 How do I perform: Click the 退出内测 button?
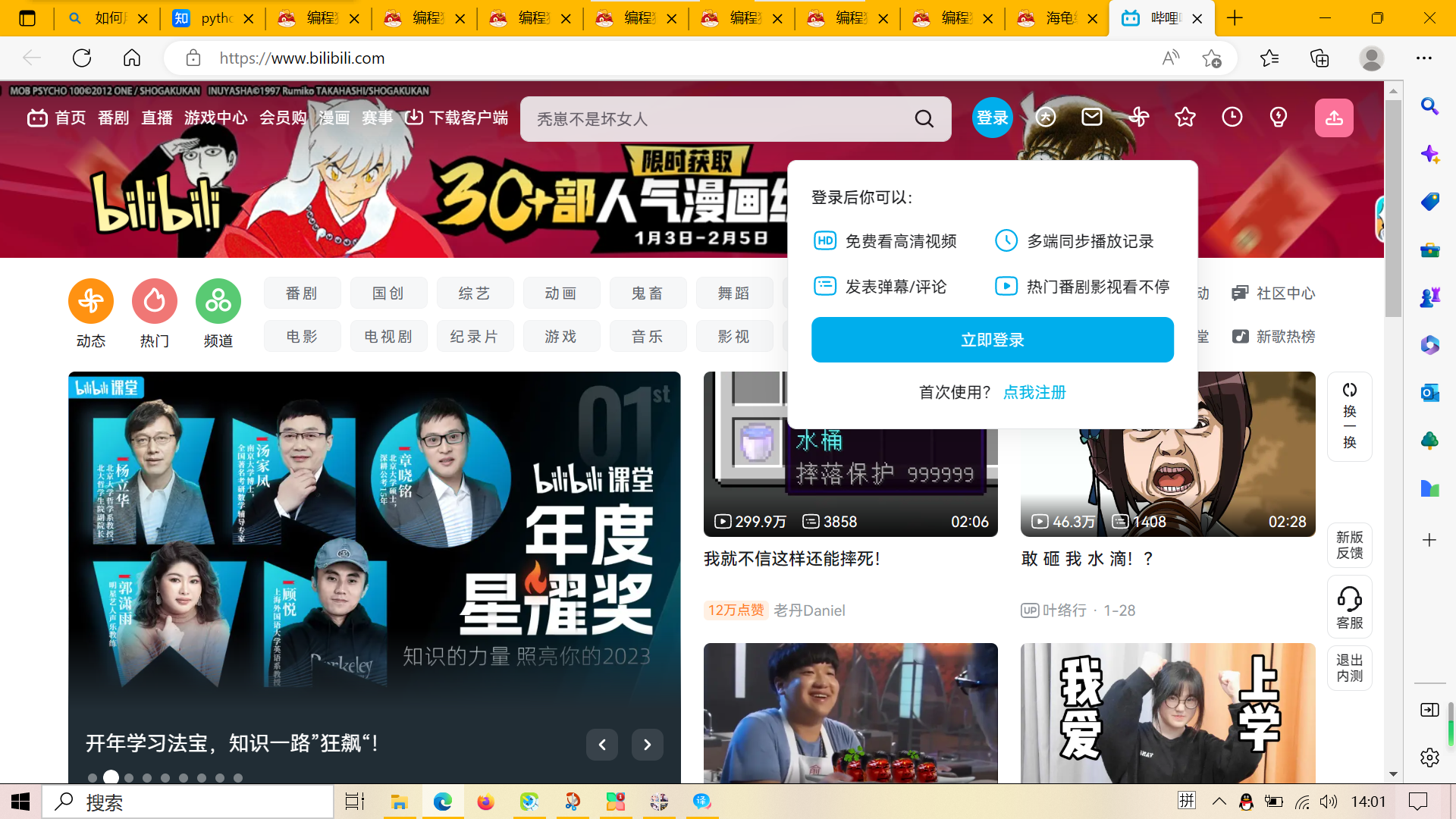1350,668
